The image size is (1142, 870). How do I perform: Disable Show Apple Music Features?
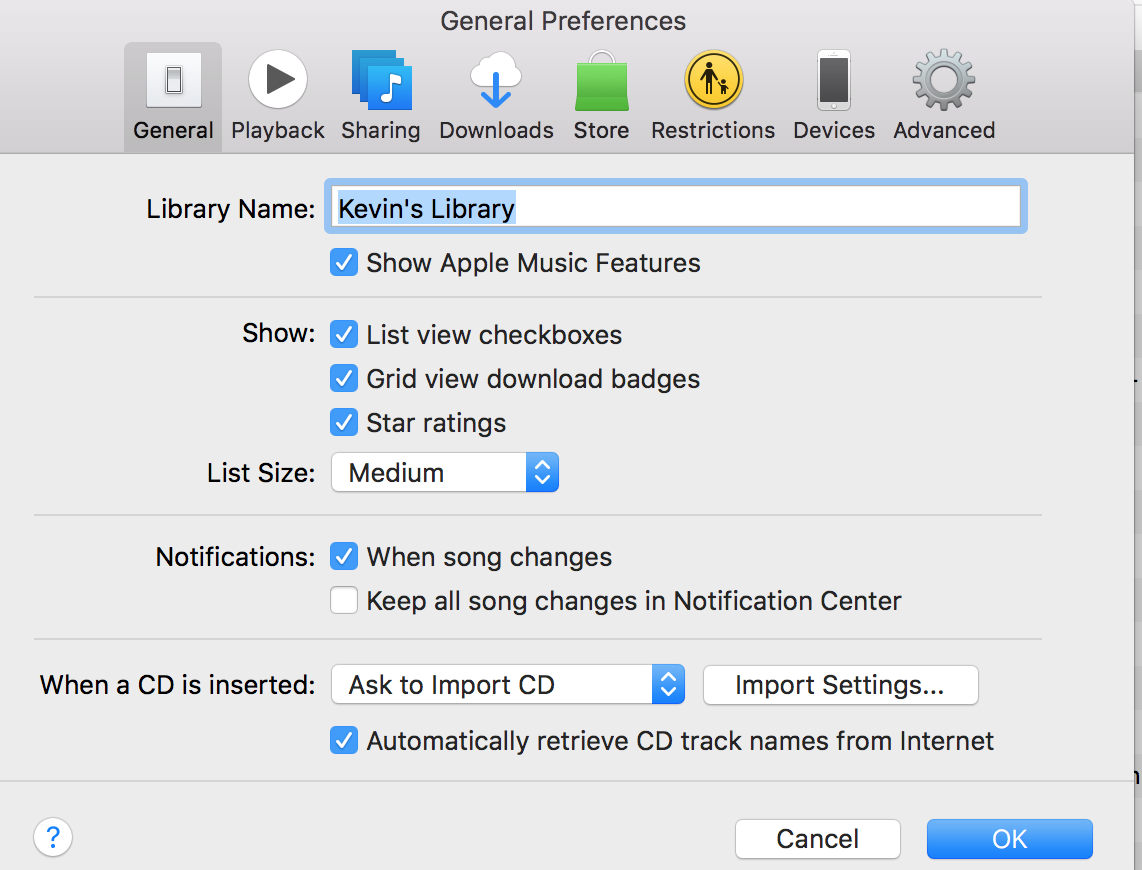point(344,263)
